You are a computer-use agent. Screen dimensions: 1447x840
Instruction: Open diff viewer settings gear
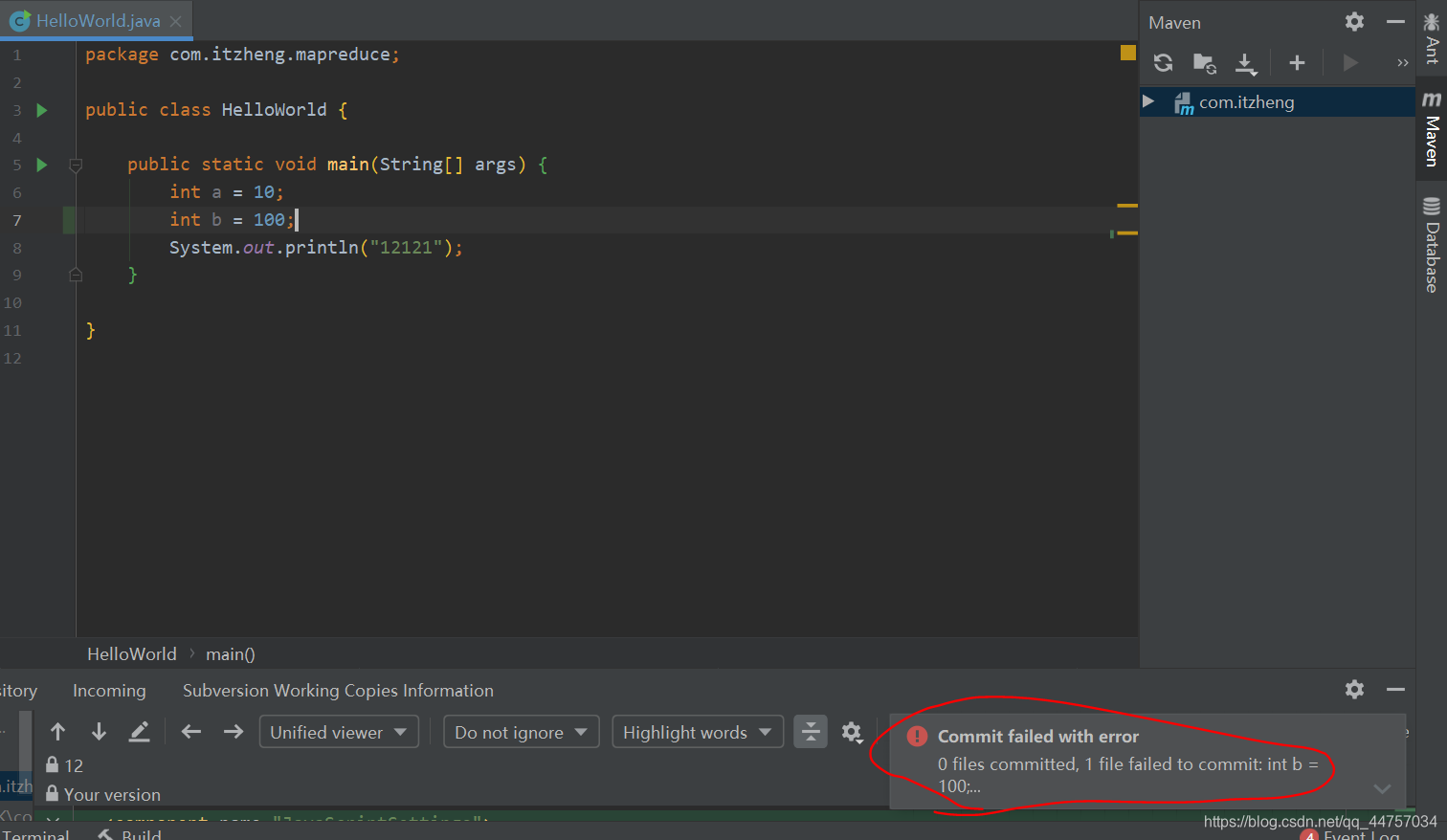click(852, 732)
